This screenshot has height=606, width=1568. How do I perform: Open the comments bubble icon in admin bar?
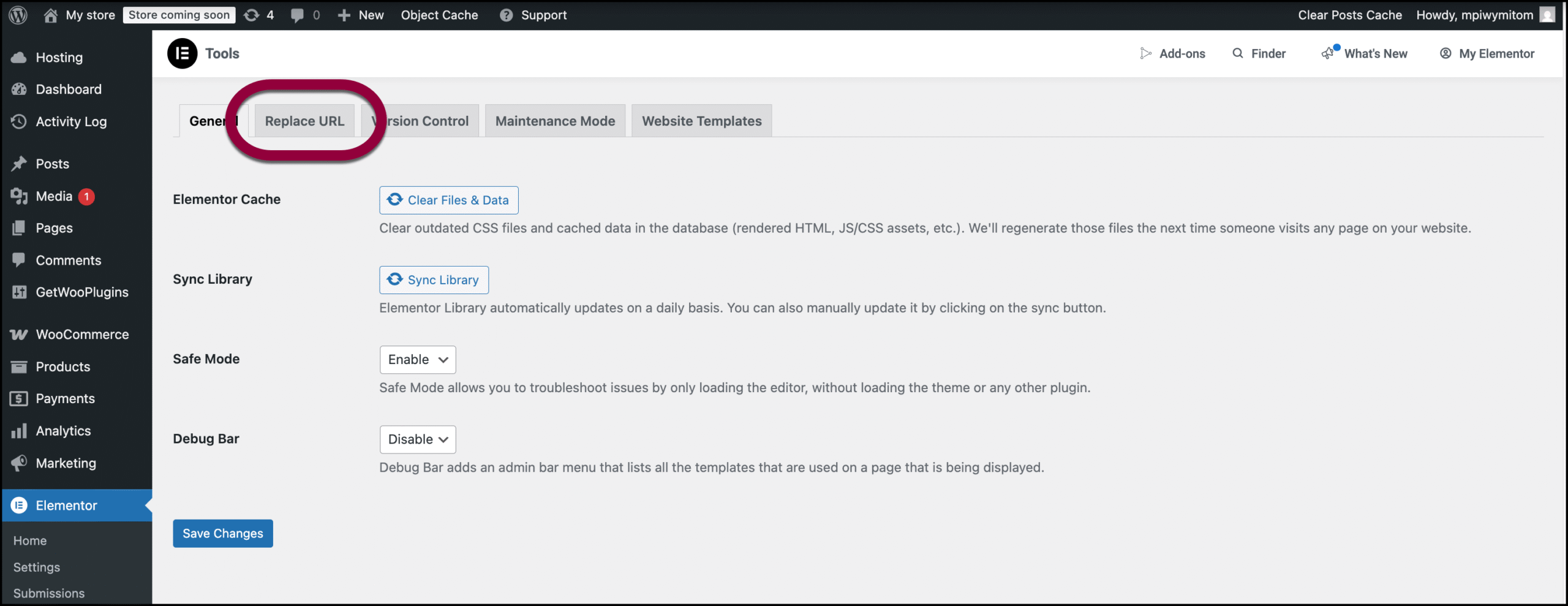[x=297, y=15]
